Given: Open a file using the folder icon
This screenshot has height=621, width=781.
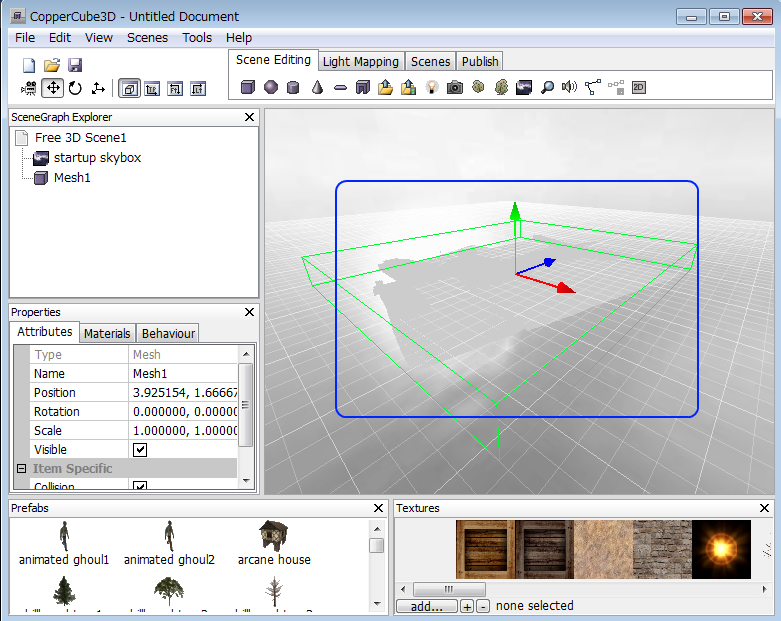Looking at the screenshot, I should pyautogui.click(x=52, y=65).
